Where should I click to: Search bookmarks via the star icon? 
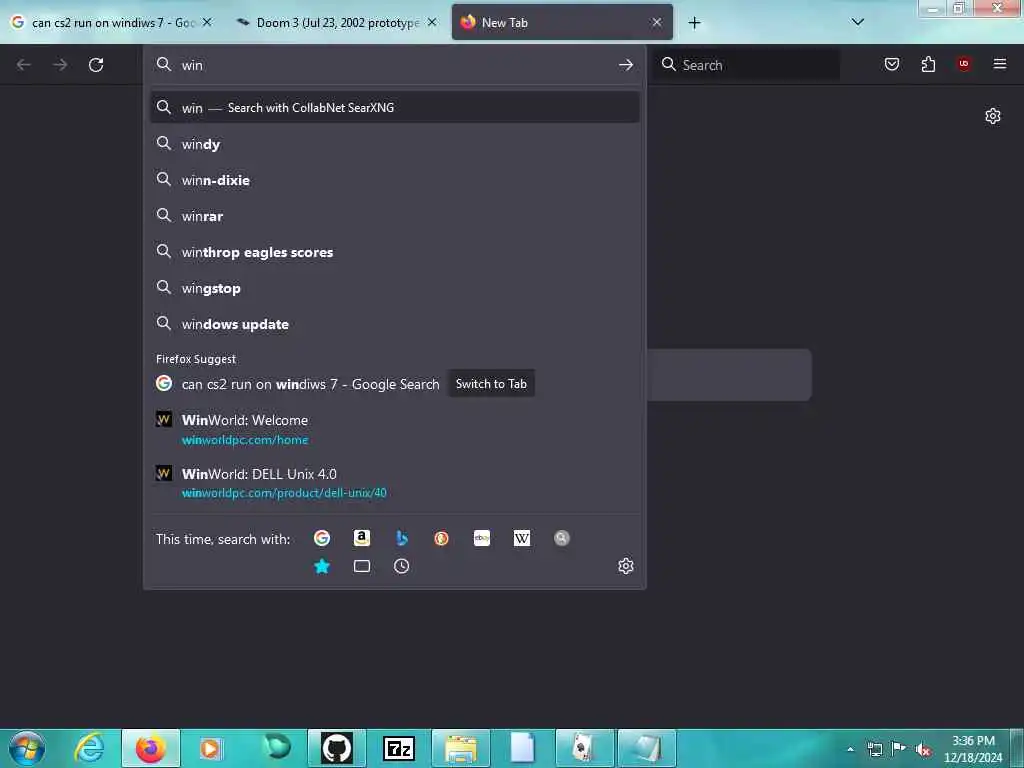[x=321, y=566]
